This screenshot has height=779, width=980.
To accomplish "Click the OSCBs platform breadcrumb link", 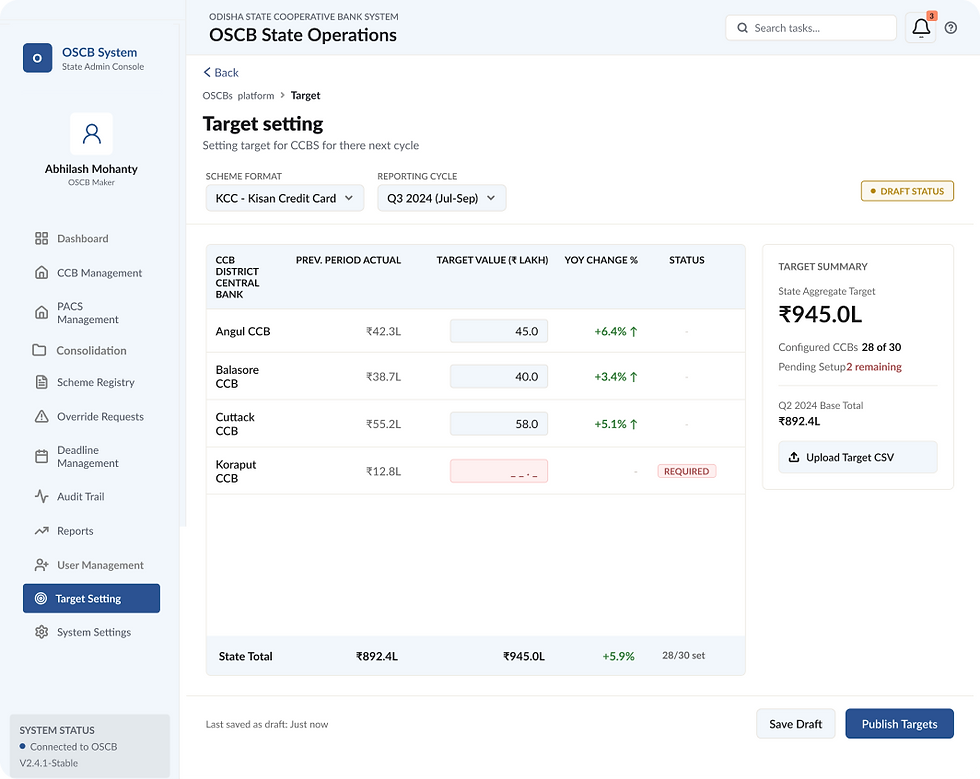I will tap(238, 96).
